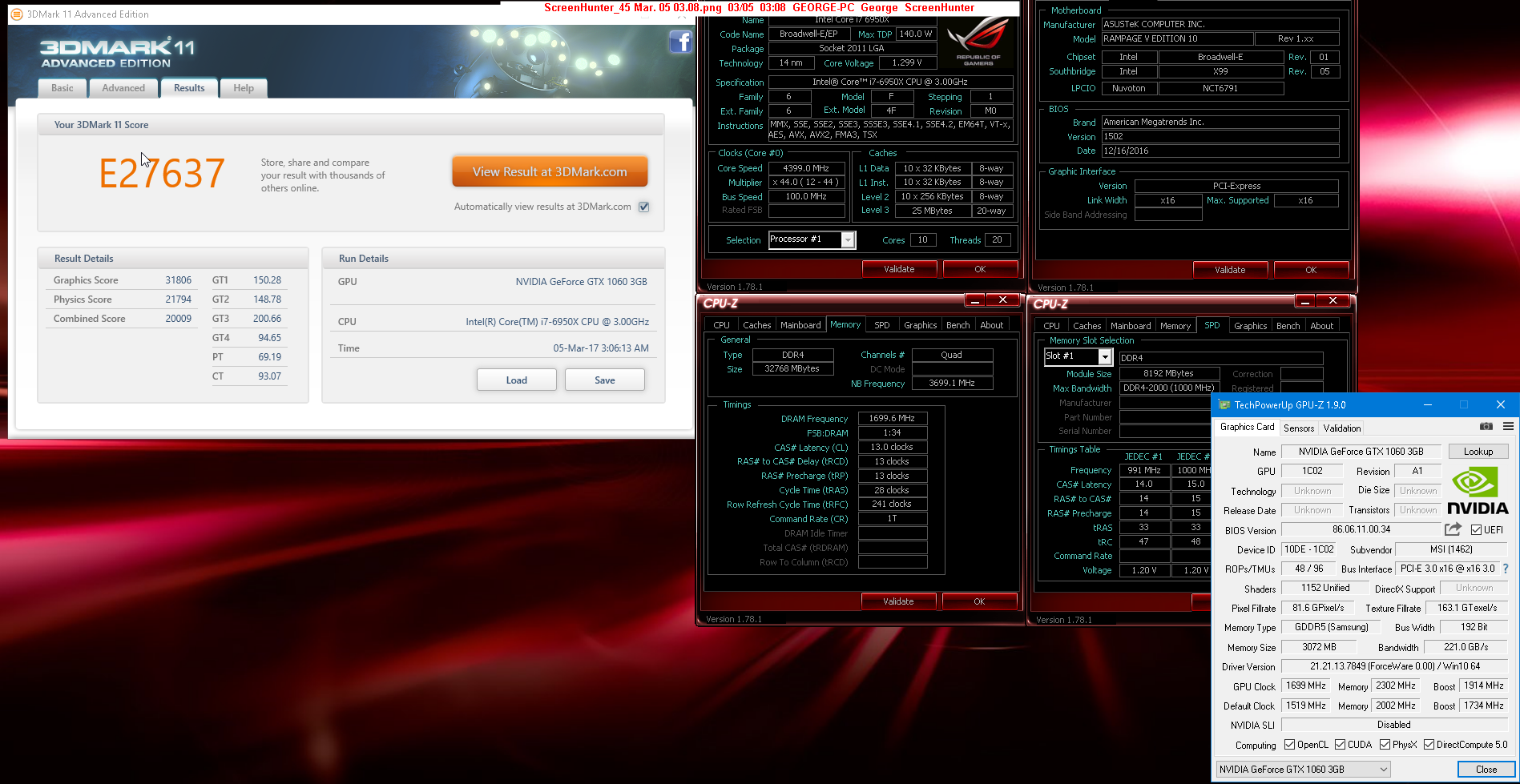The width and height of the screenshot is (1520, 784).
Task: Select the Graphics Card tab in GPU-Z
Action: (1247, 427)
